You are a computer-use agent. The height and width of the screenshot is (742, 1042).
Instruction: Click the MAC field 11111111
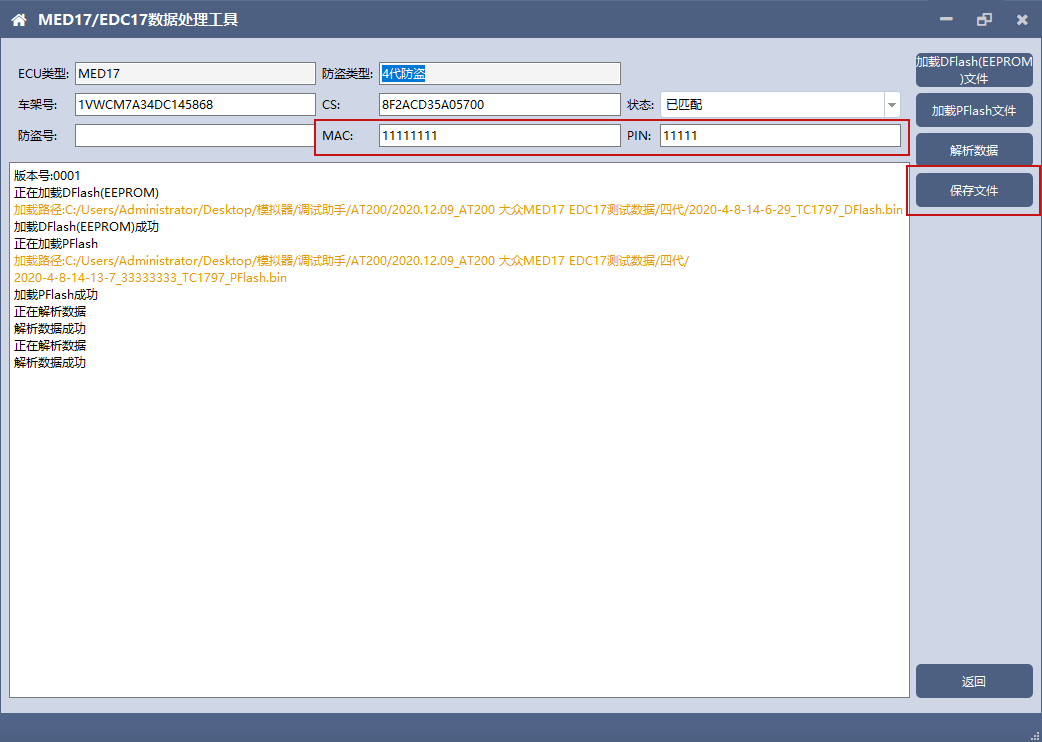500,136
